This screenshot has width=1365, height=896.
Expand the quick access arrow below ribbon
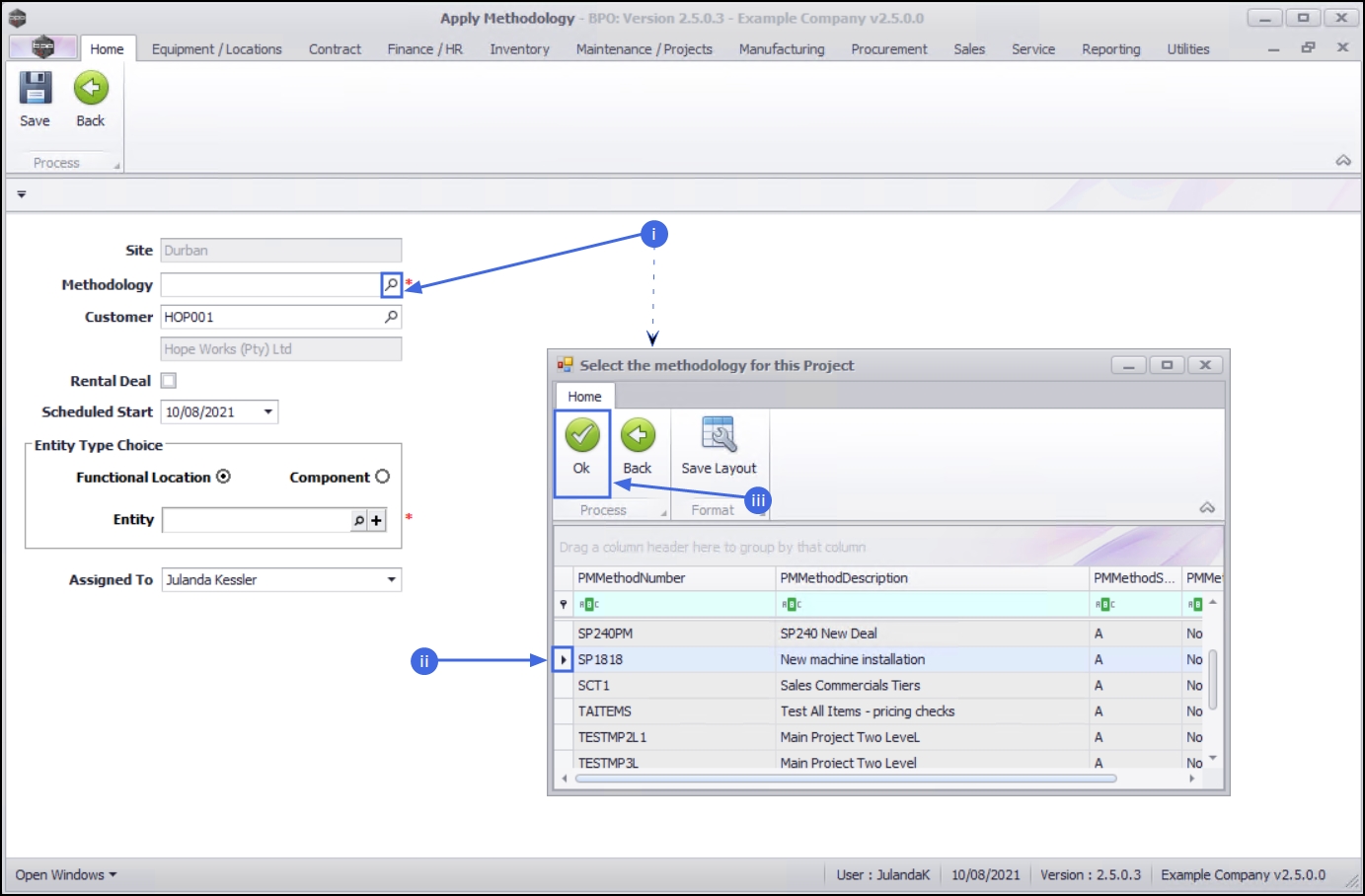pyautogui.click(x=21, y=194)
